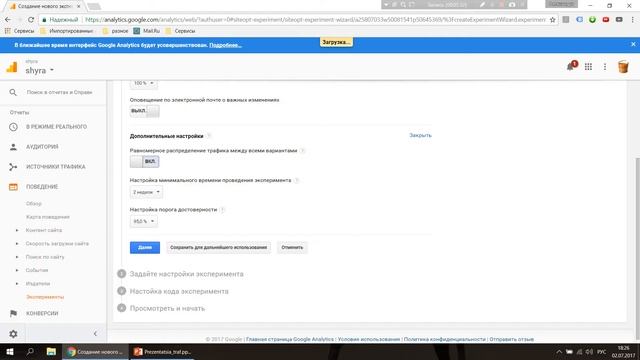The width and height of the screenshot is (640, 360).
Task: Click the Traffic sources icon
Action: coord(13,167)
